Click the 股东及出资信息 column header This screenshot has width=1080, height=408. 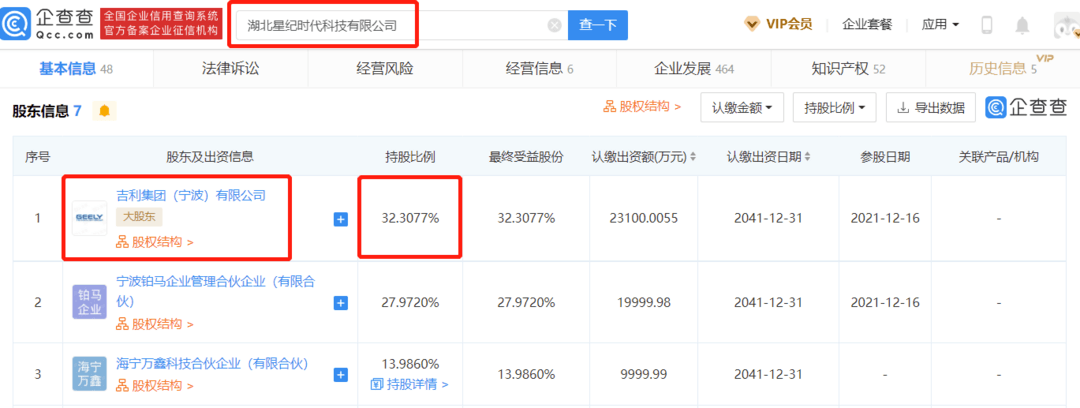[x=210, y=157]
